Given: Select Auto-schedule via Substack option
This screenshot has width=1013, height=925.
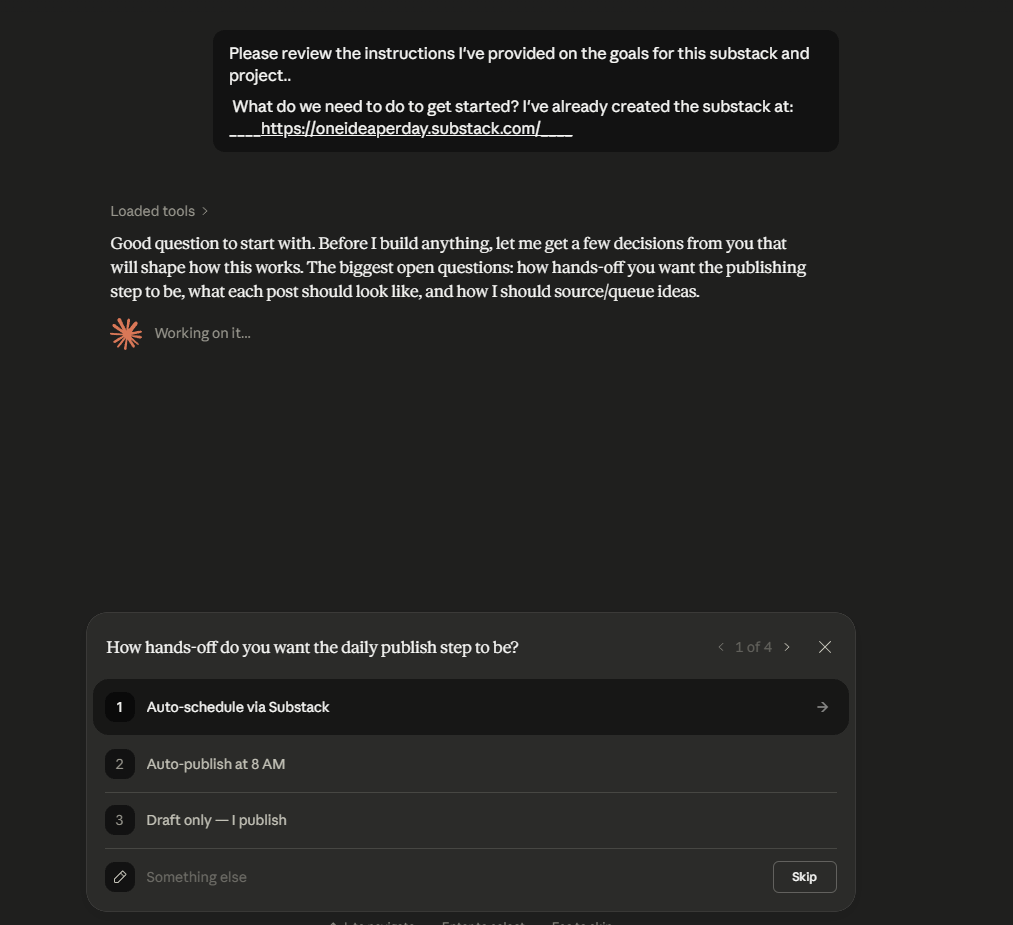Looking at the screenshot, I should [x=470, y=707].
